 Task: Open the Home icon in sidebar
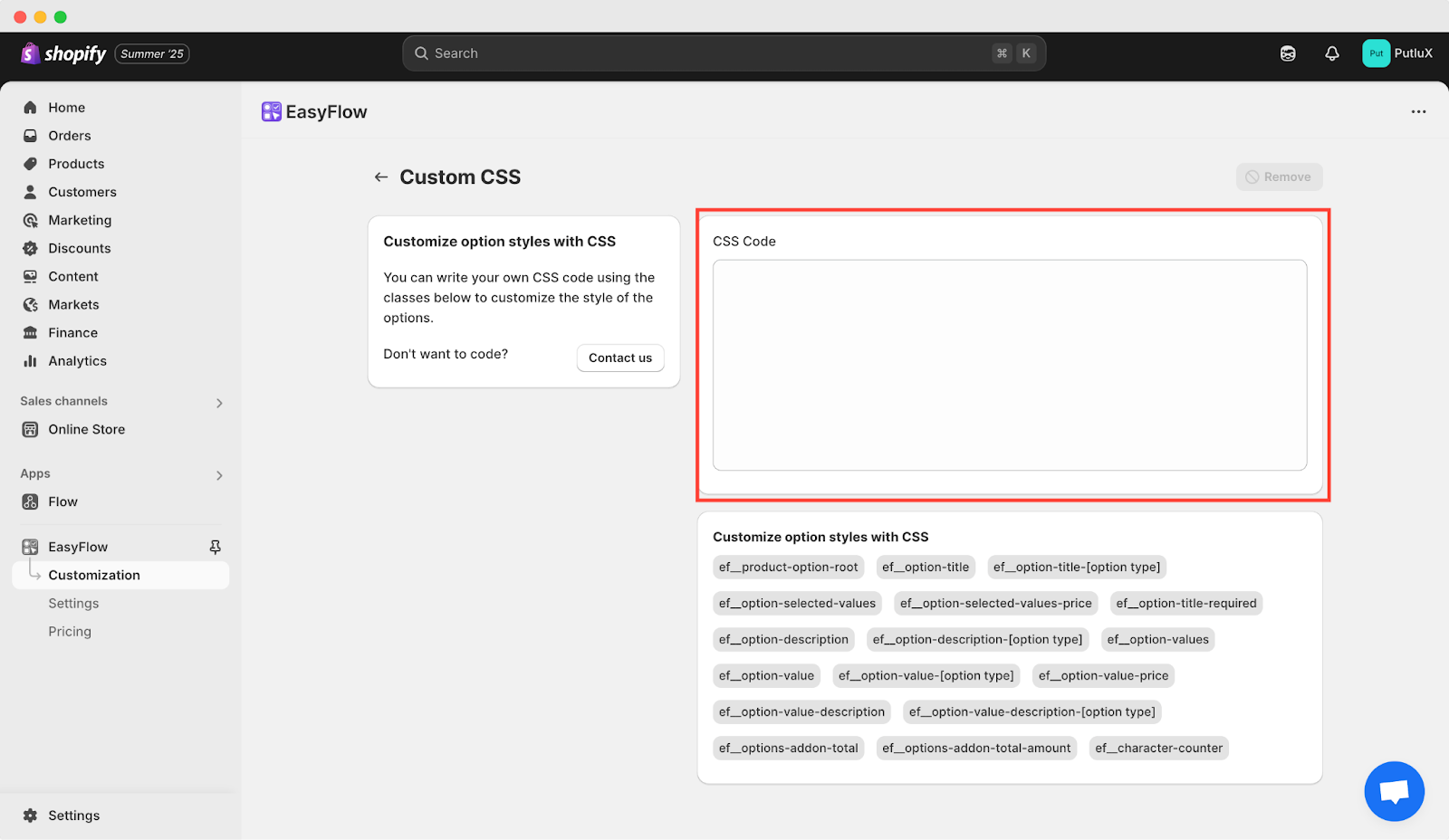coord(30,108)
